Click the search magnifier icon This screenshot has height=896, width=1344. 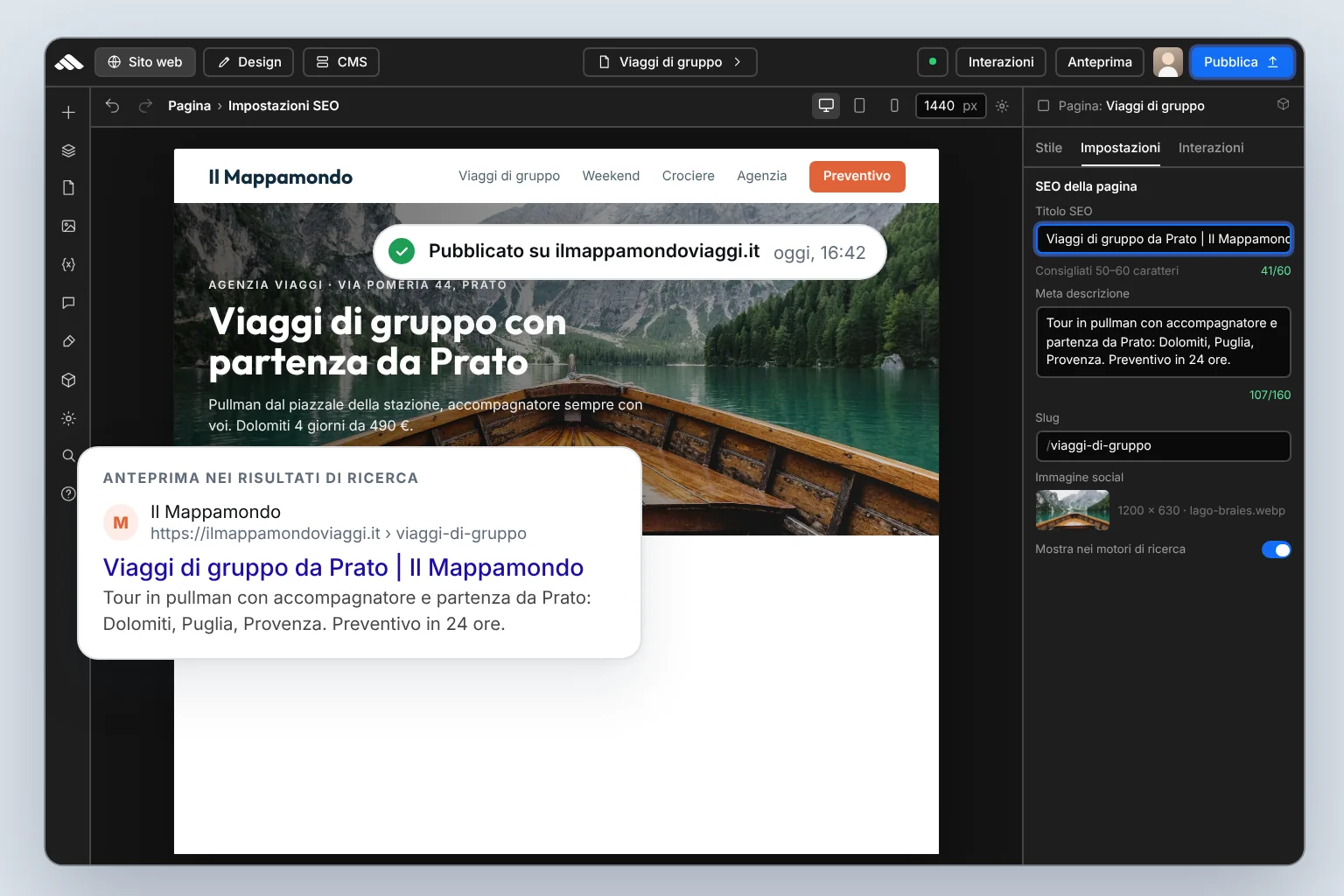68,456
